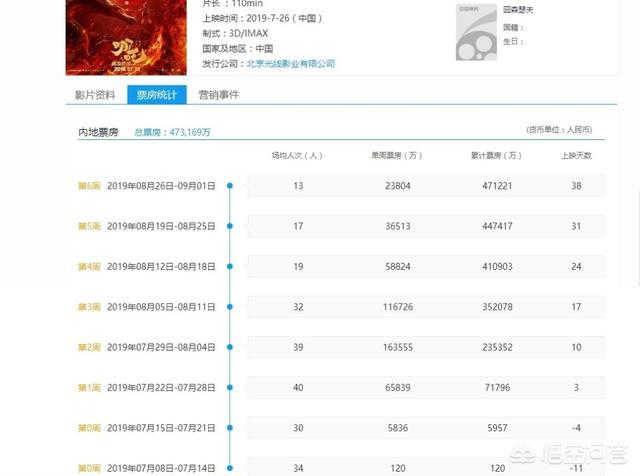Click the 第3周 week label
The height and width of the screenshot is (476, 640).
pyautogui.click(x=90, y=306)
